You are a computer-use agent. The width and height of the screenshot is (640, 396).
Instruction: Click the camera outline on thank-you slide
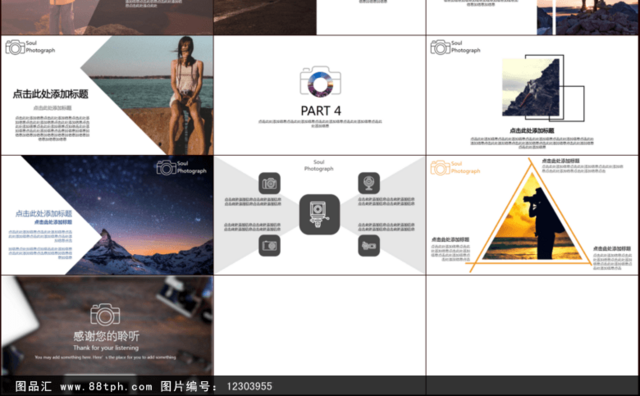(105, 314)
